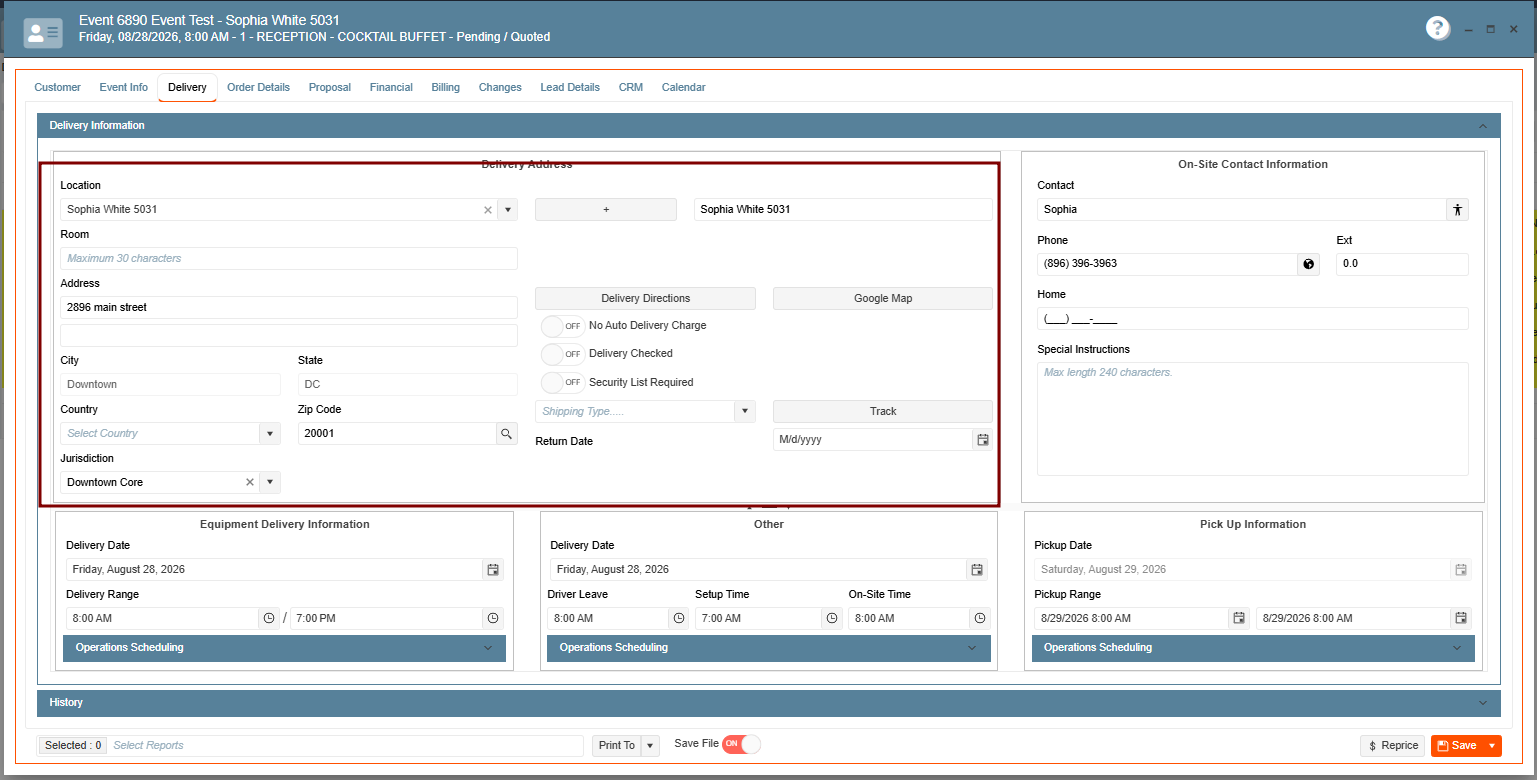Open Equipment Delivery Date calendar icon
1537x780 pixels.
click(493, 570)
